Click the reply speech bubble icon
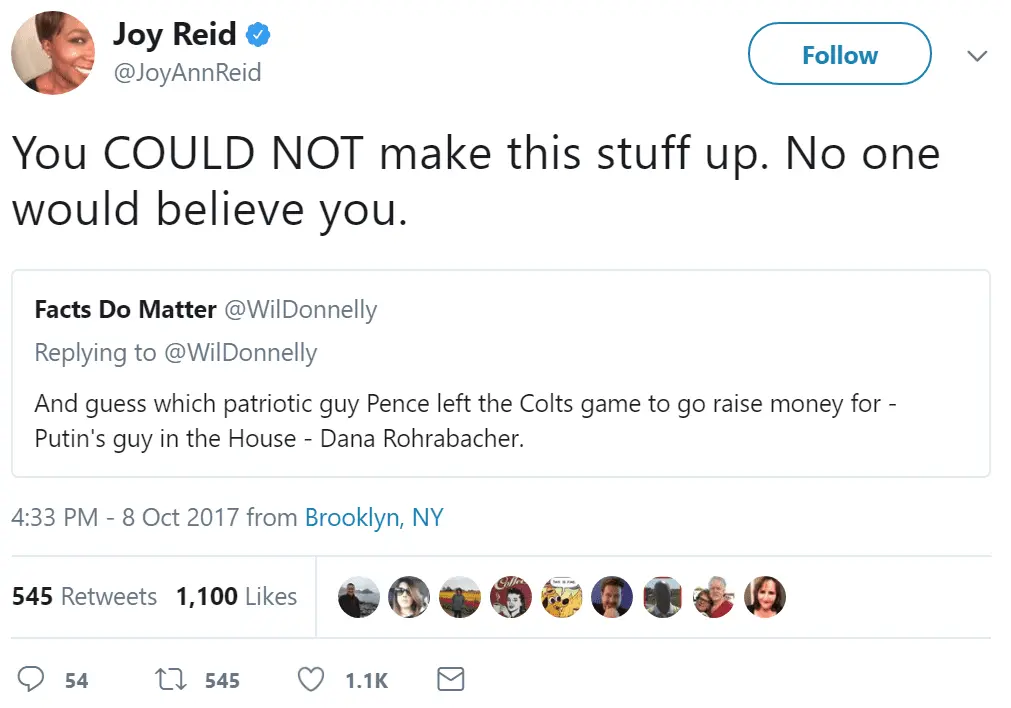Screen dimensions: 1011x708 click(32, 680)
